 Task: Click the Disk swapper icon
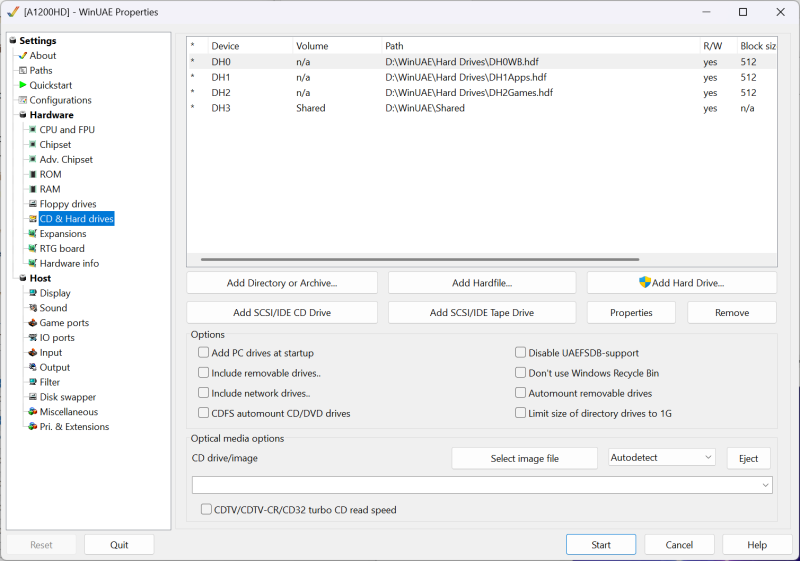tap(33, 396)
